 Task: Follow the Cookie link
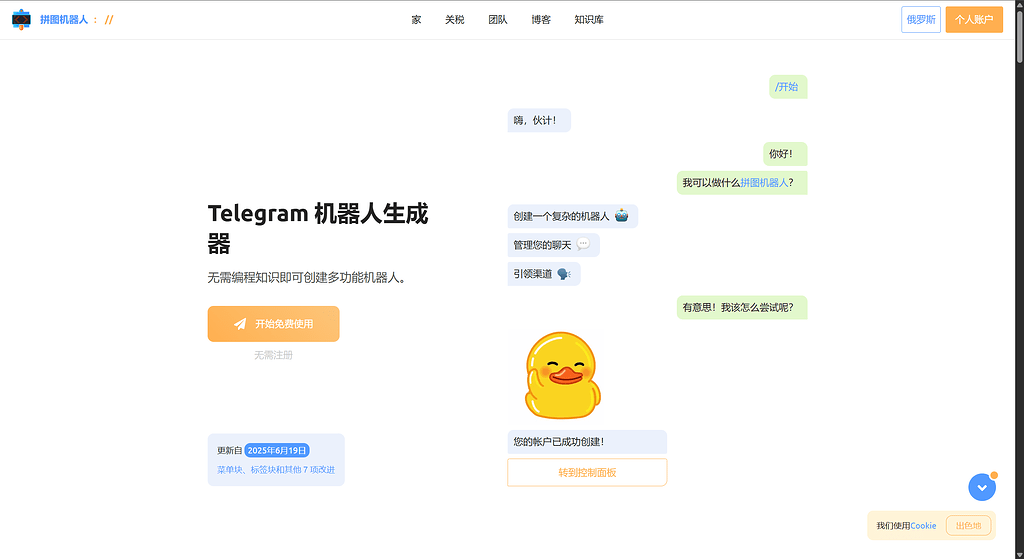coord(923,526)
